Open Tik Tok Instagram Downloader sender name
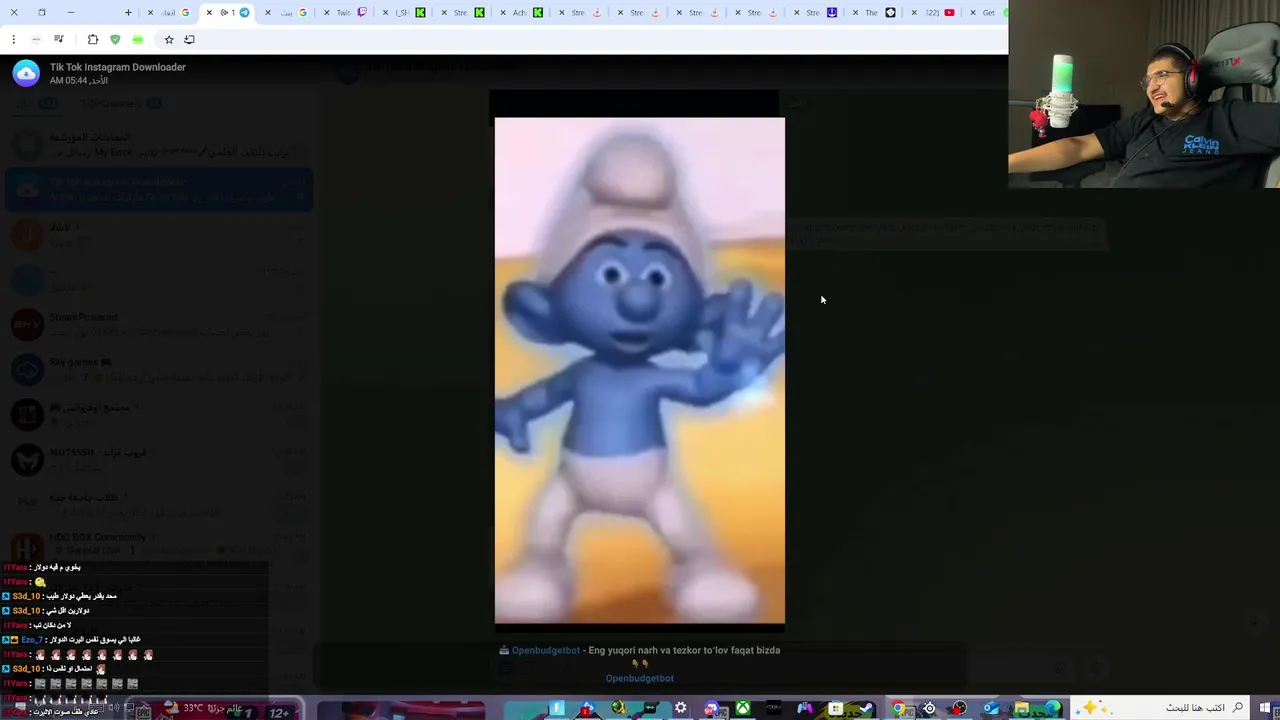The width and height of the screenshot is (1280, 720). pyautogui.click(x=118, y=67)
